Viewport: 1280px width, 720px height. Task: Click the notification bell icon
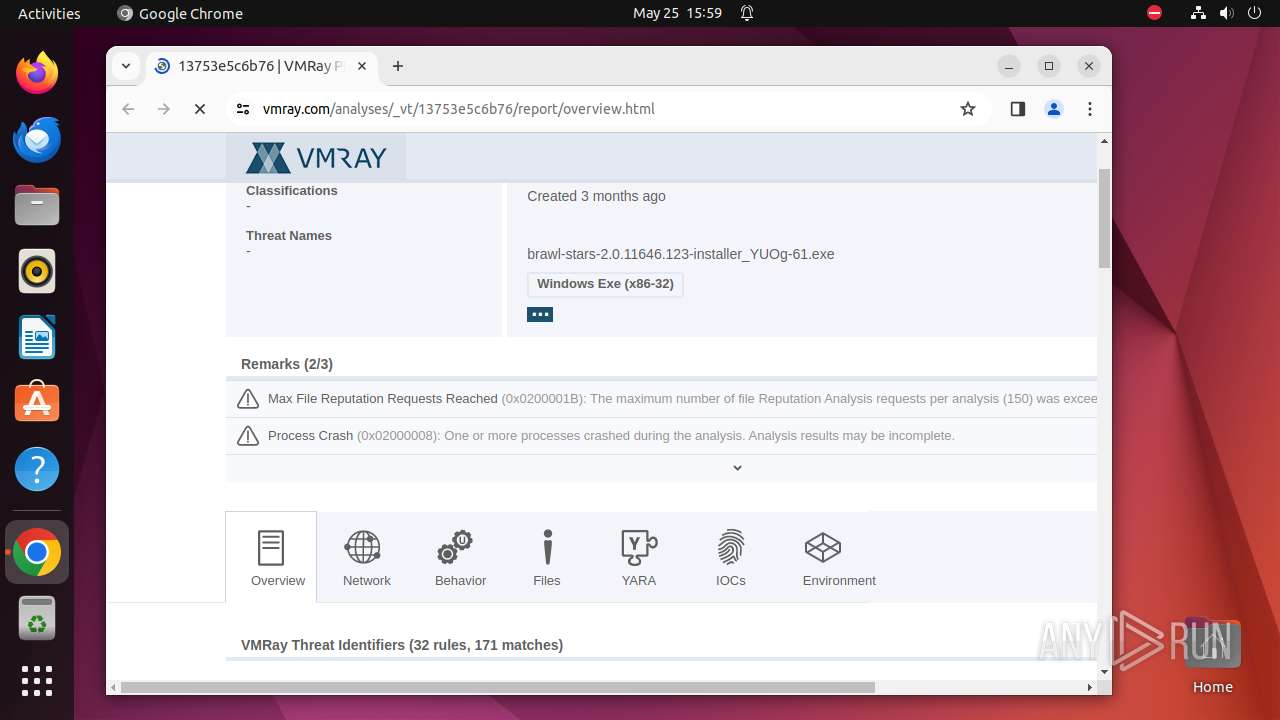pos(747,13)
